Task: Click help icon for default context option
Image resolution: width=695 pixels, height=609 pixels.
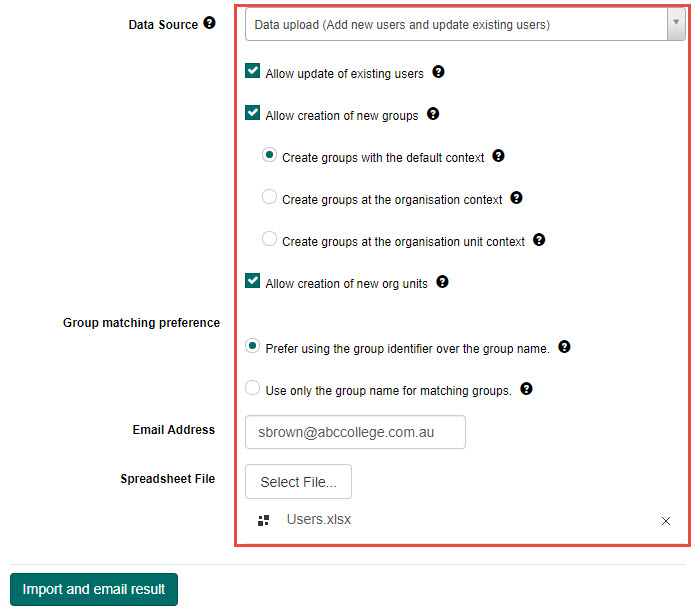Action: click(x=499, y=156)
